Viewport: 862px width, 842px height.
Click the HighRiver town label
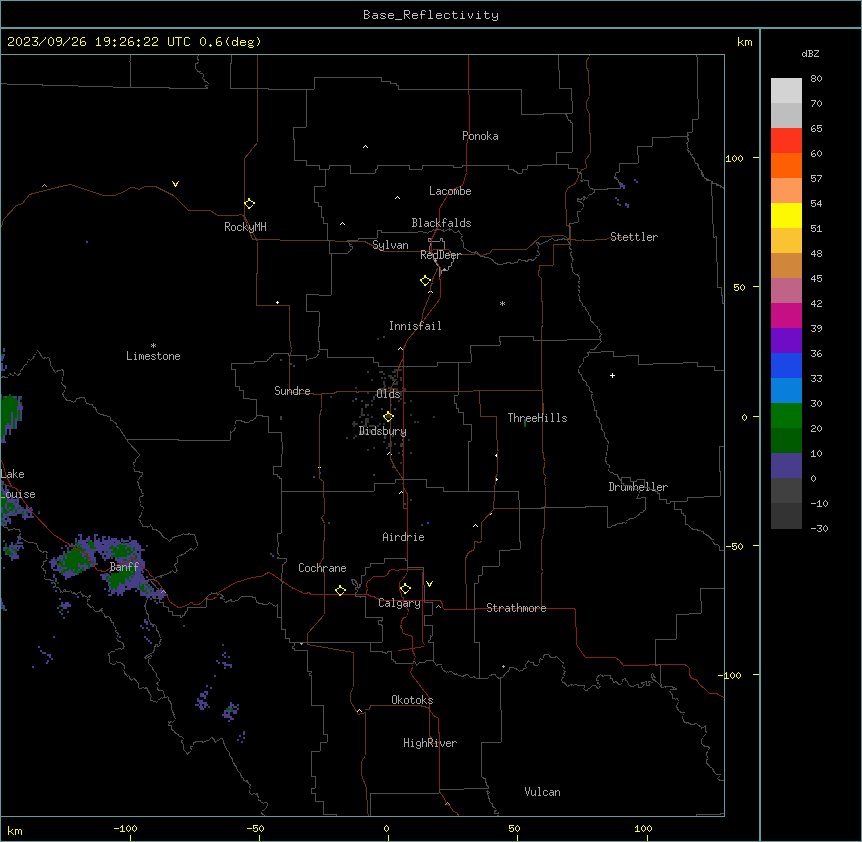click(430, 743)
